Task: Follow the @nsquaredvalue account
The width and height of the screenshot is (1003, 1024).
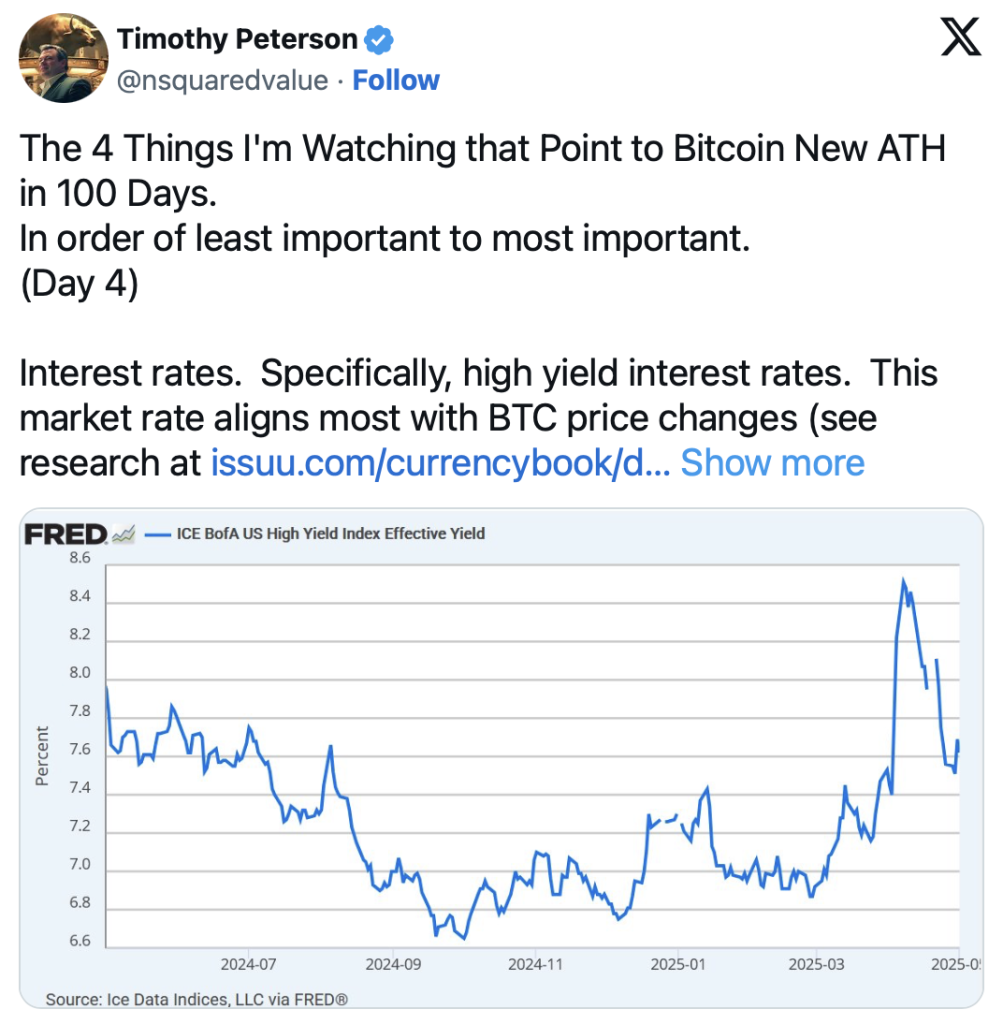Action: (x=396, y=80)
